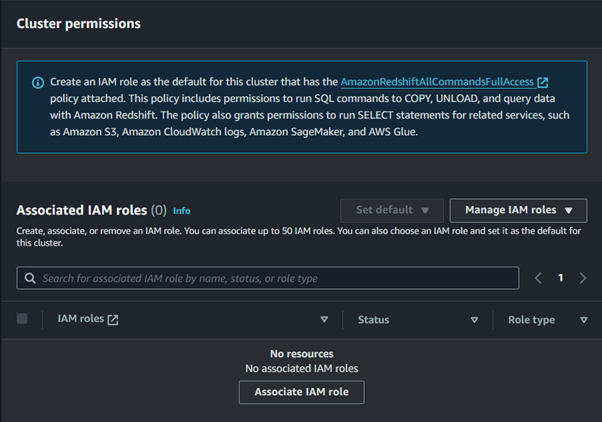Click the Status column header text
This screenshot has height=422, width=602.
point(373,320)
